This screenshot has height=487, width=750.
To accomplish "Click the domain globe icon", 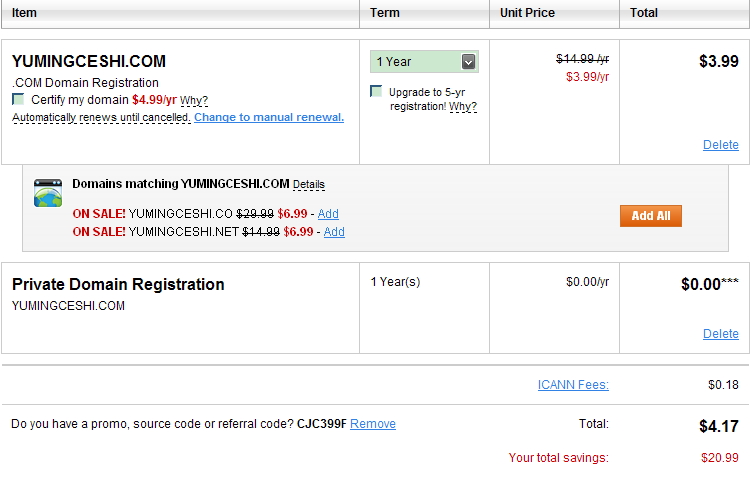I will (x=48, y=193).
